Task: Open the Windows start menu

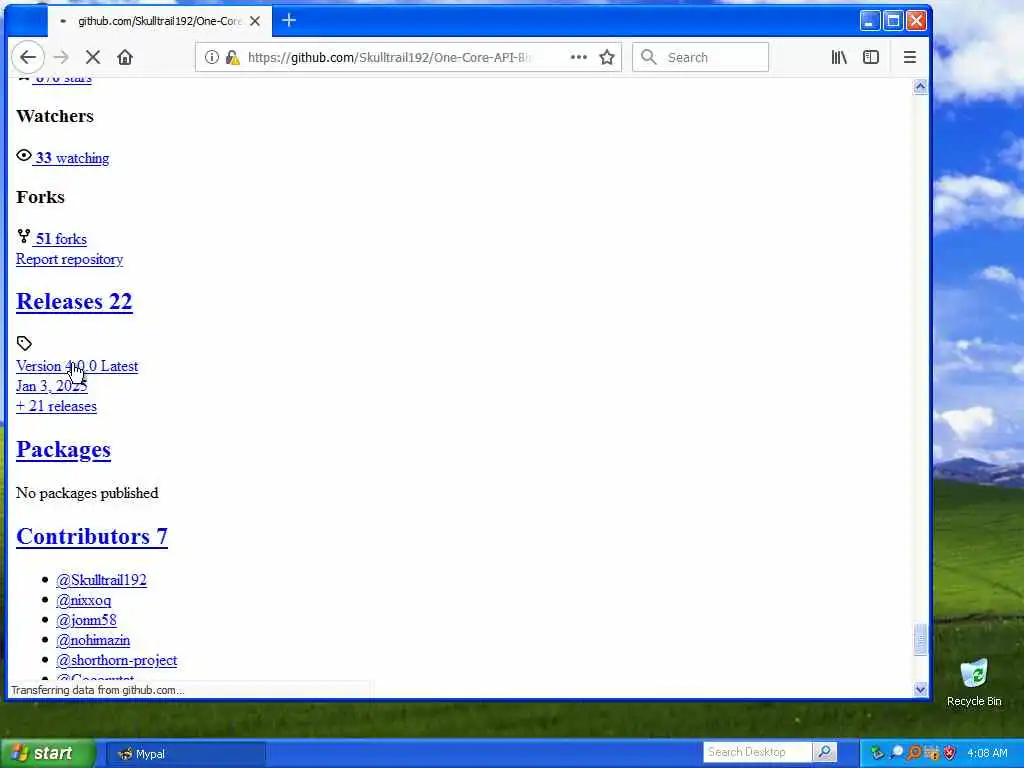Action: click(x=46, y=754)
